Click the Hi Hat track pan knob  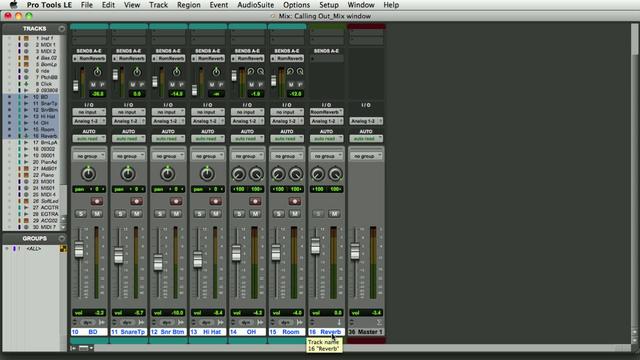click(207, 173)
